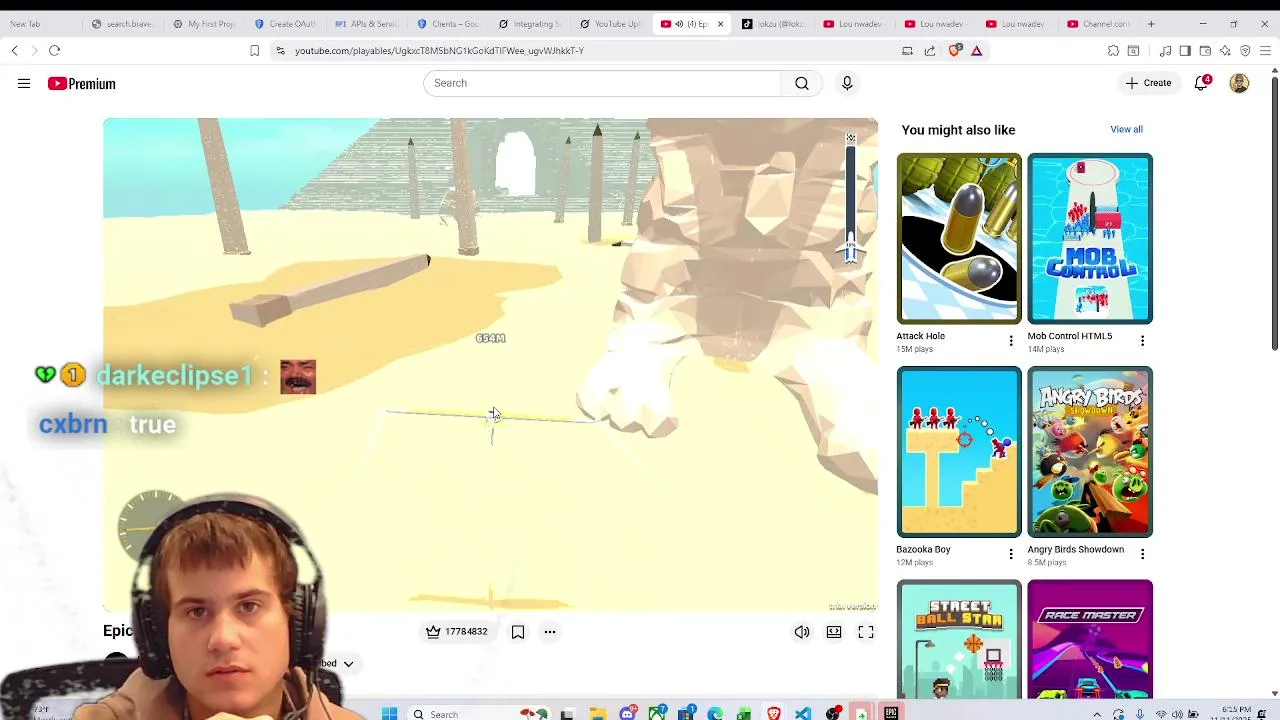1280x720 pixels.
Task: Switch to the My First Project tab
Action: pos(203,24)
